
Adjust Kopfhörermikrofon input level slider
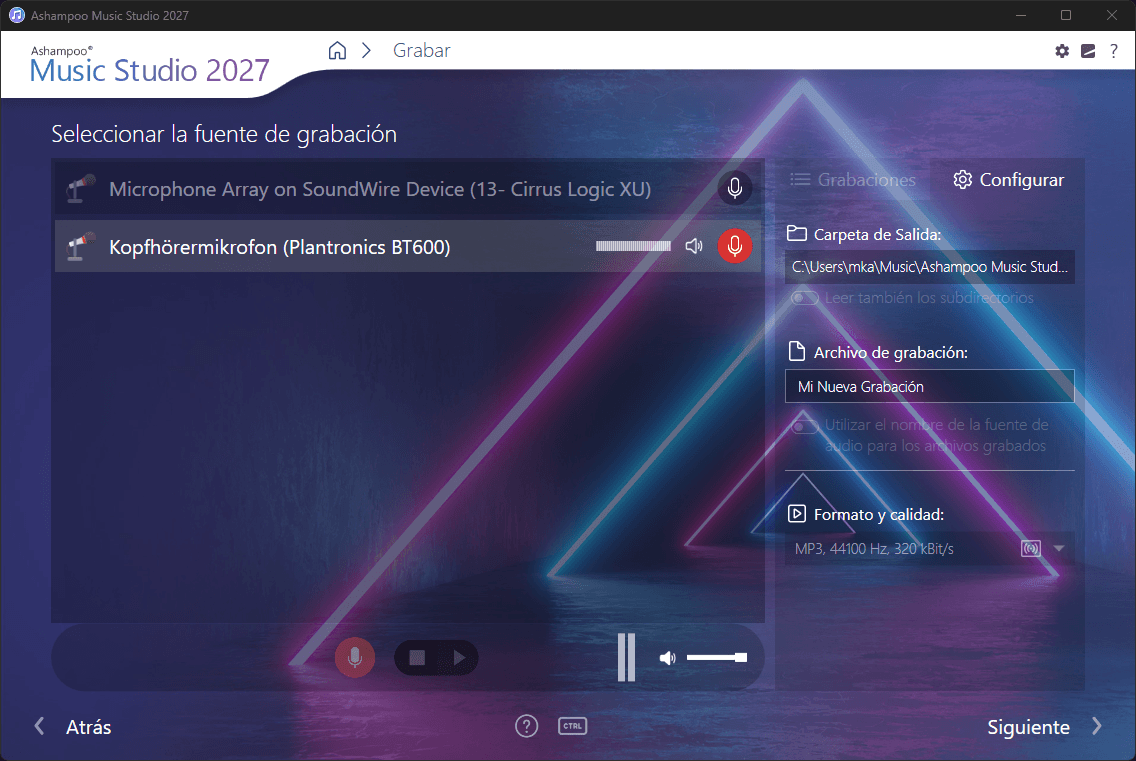pyautogui.click(x=633, y=246)
